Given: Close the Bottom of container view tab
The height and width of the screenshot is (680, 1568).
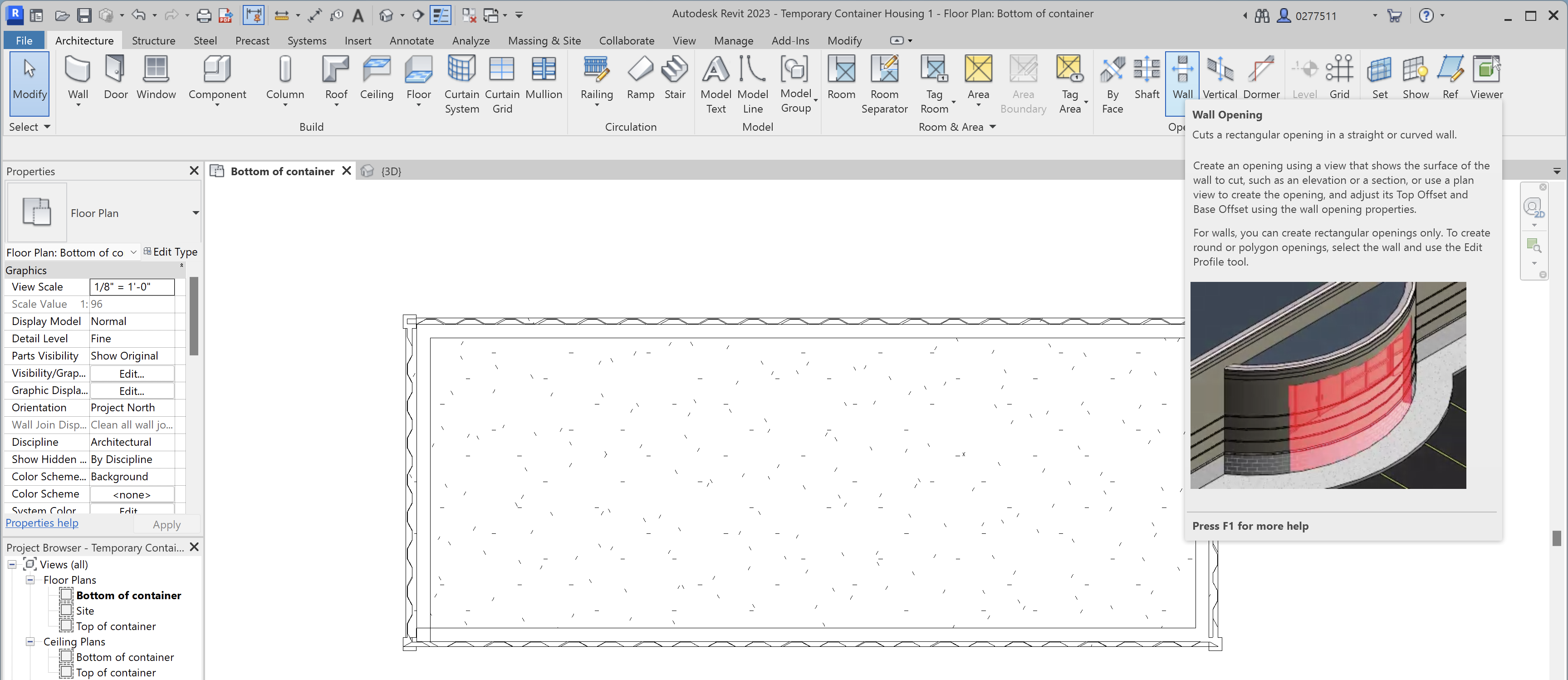Looking at the screenshot, I should click(x=346, y=171).
